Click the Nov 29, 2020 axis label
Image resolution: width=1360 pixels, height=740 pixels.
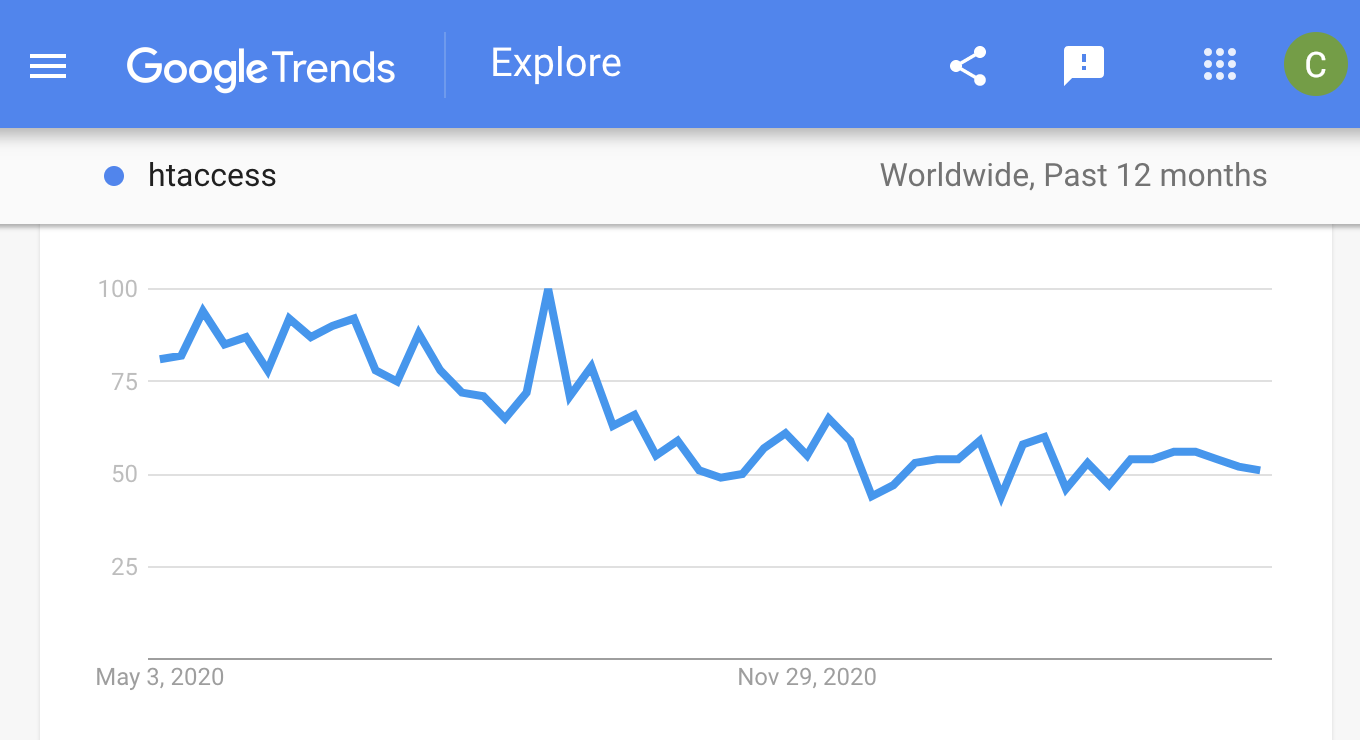click(807, 678)
